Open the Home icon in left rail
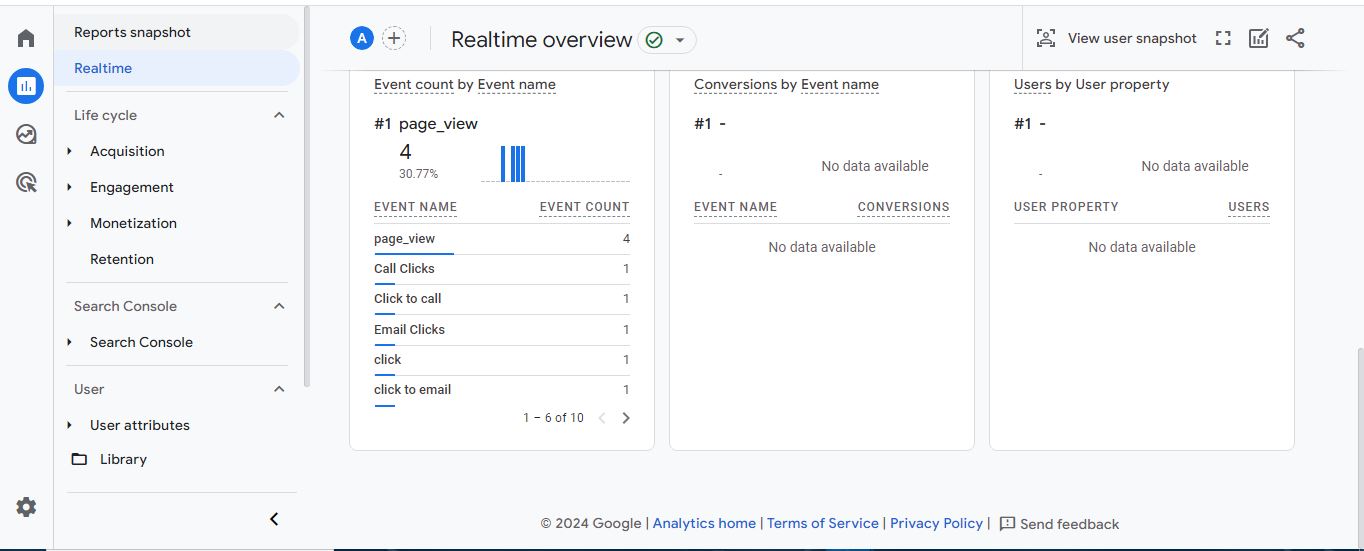 [26, 39]
